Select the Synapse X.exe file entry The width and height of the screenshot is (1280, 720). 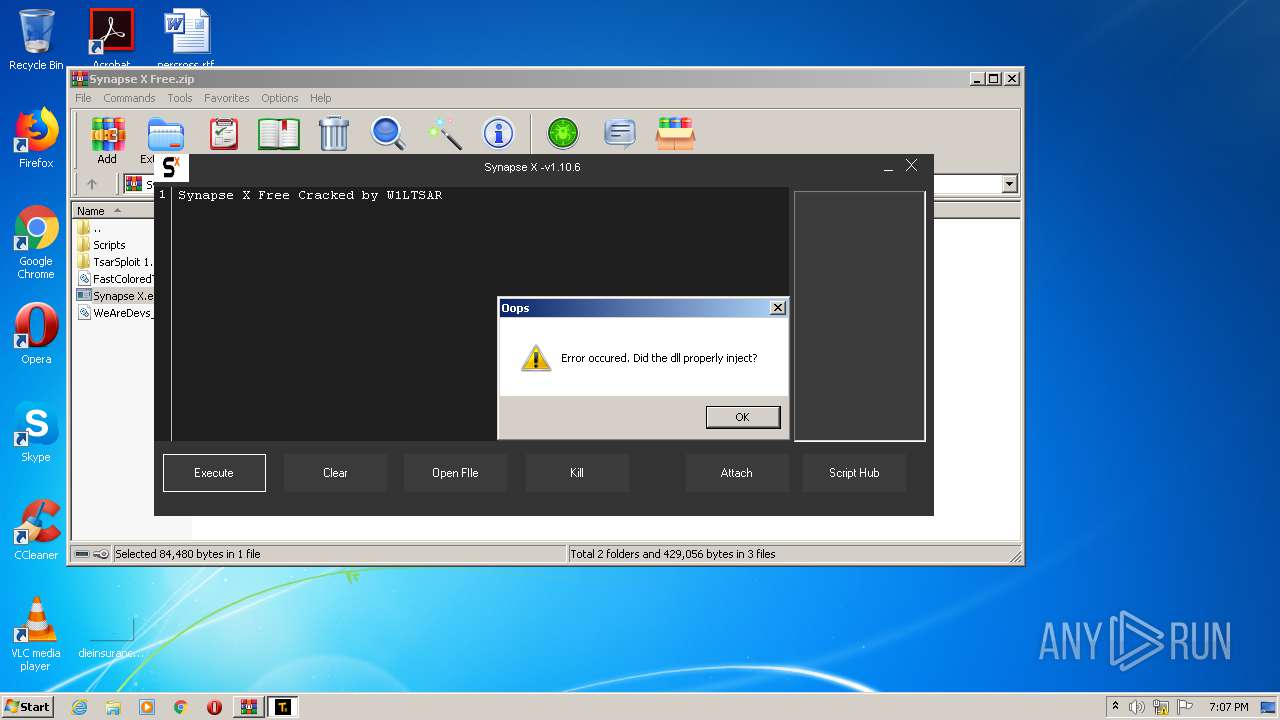(115, 296)
